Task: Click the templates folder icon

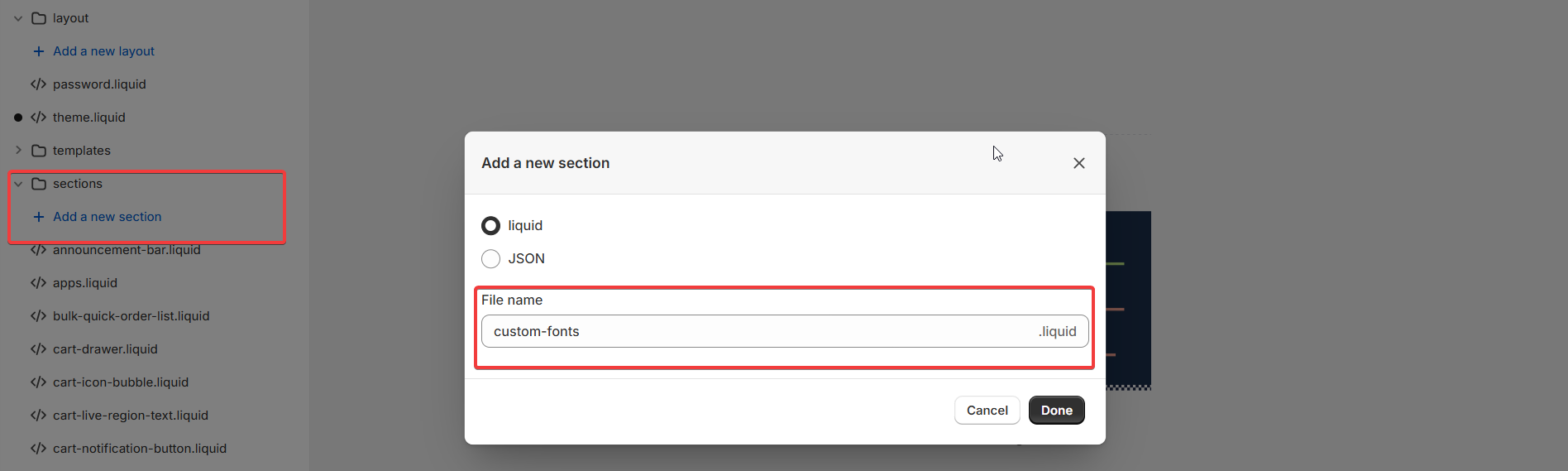Action: [x=38, y=151]
